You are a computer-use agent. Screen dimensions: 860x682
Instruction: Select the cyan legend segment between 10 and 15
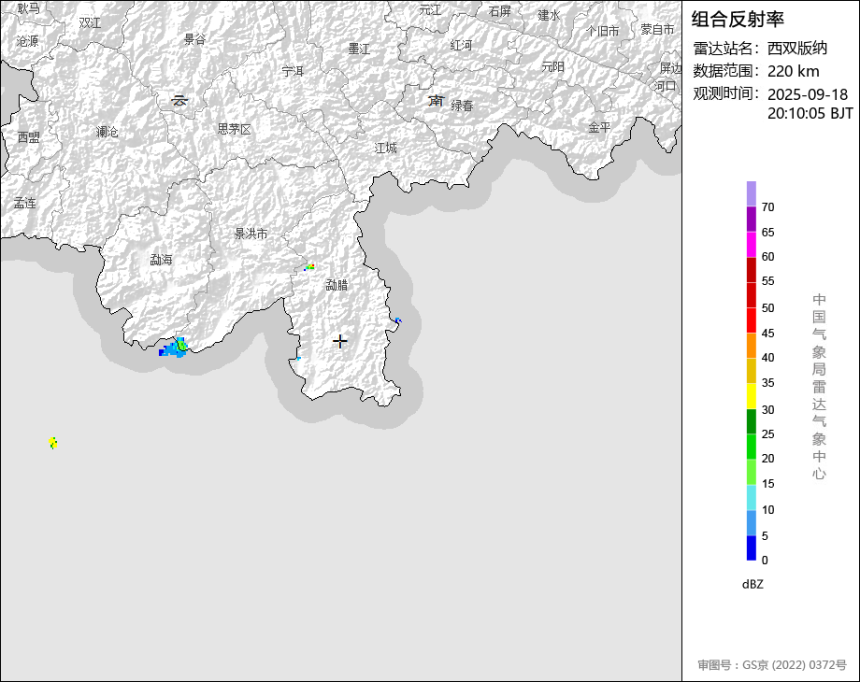[751, 498]
